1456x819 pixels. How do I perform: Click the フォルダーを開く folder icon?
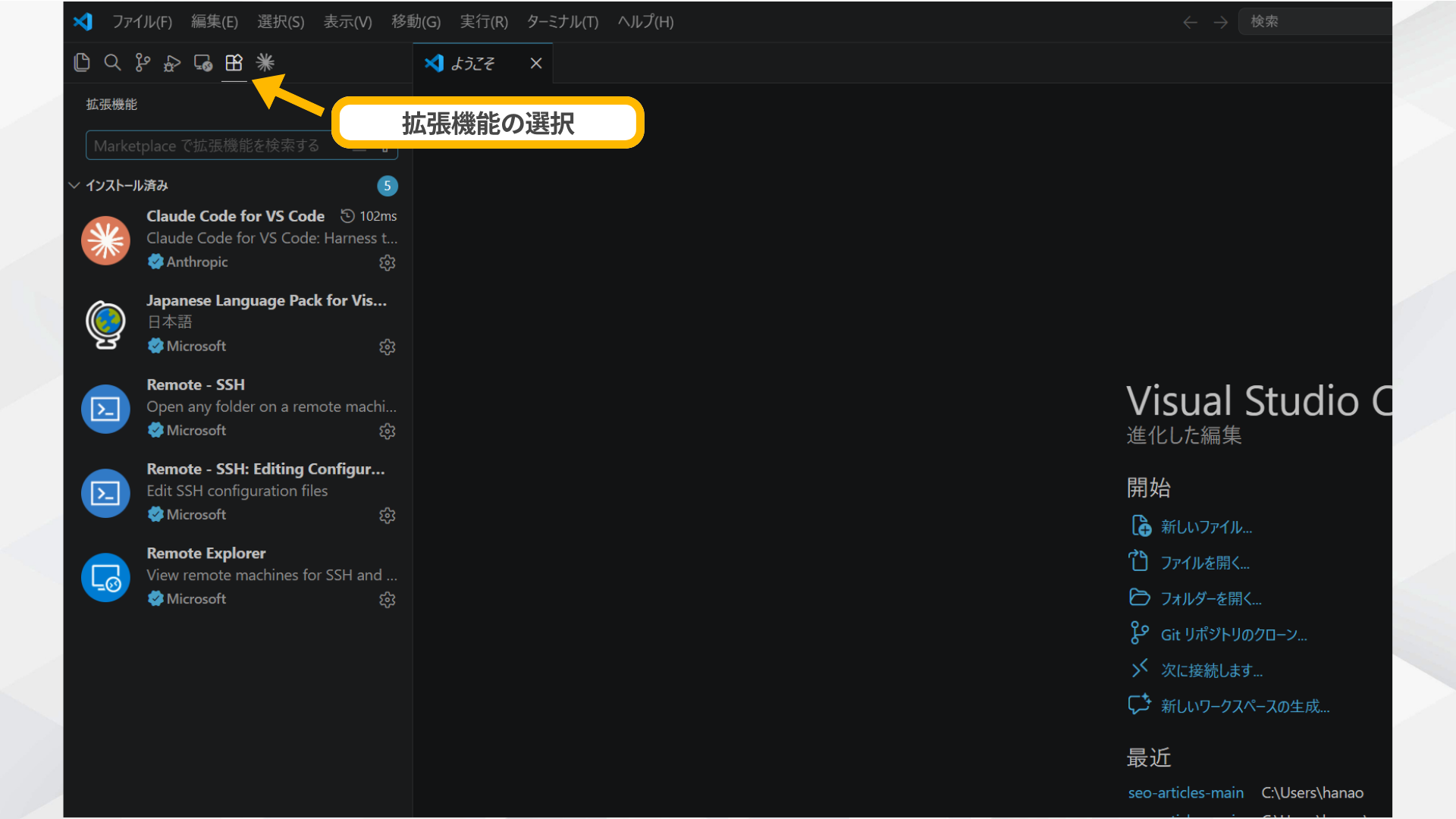pyautogui.click(x=1139, y=597)
